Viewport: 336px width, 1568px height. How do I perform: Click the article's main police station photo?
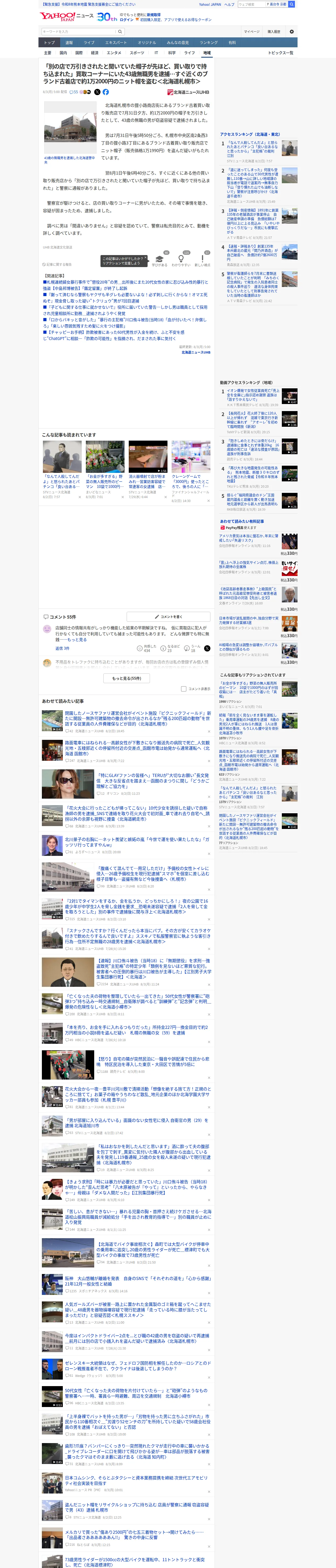point(70,128)
